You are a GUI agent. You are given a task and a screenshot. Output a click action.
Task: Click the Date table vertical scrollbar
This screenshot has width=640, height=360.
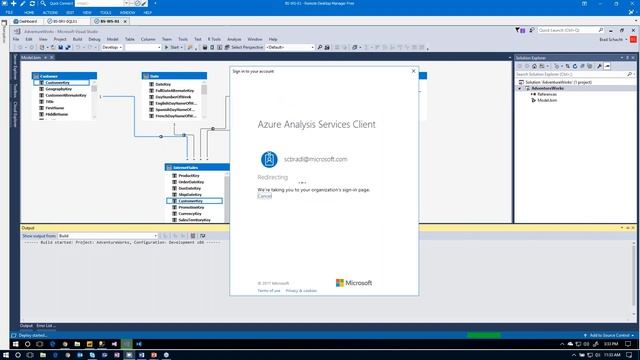coord(204,100)
